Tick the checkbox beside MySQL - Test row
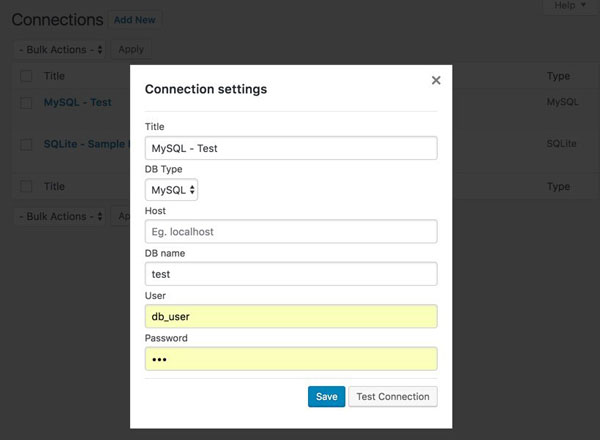Image resolution: width=600 pixels, height=440 pixels. point(26,103)
